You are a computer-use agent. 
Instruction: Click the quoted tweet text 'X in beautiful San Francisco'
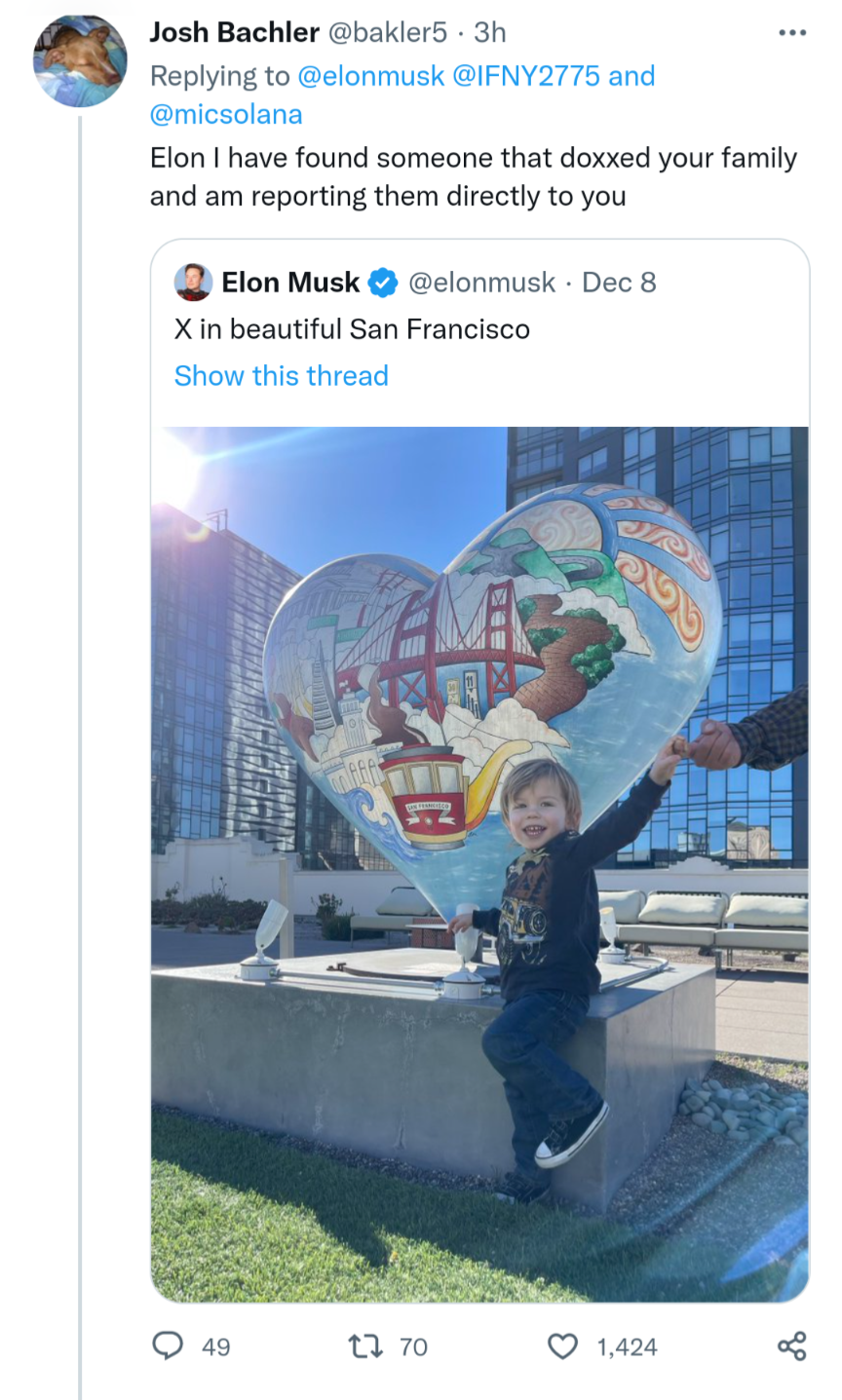tap(352, 328)
